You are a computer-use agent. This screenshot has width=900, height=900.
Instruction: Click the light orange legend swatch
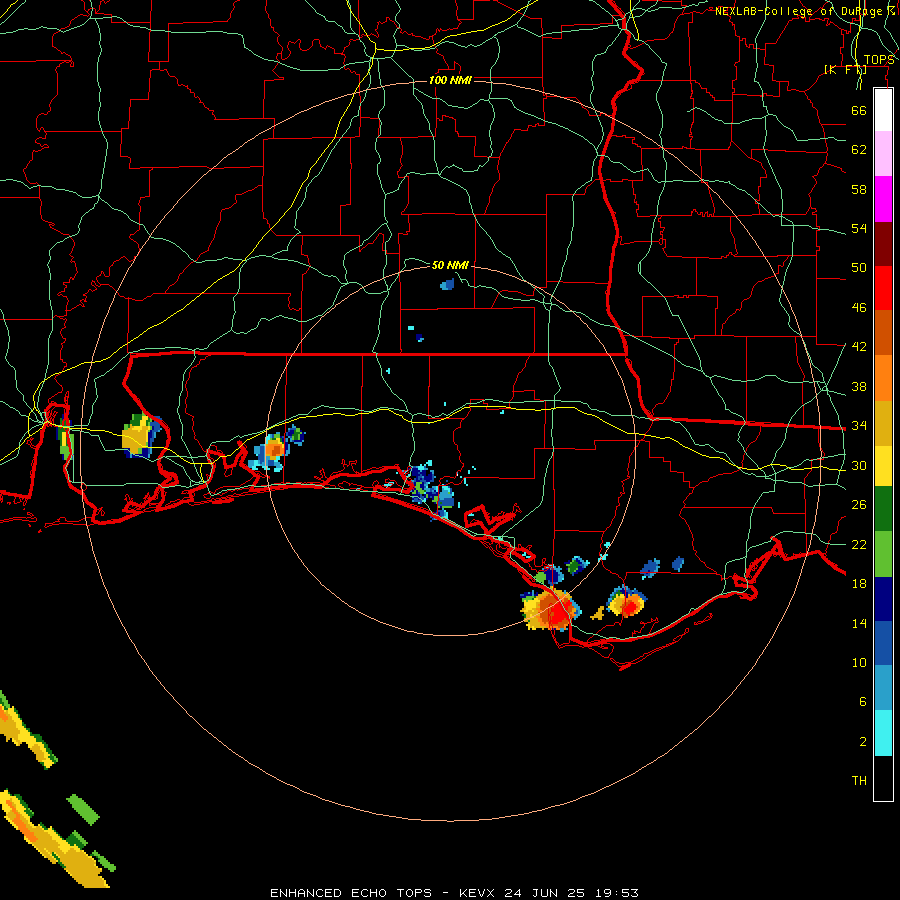883,378
